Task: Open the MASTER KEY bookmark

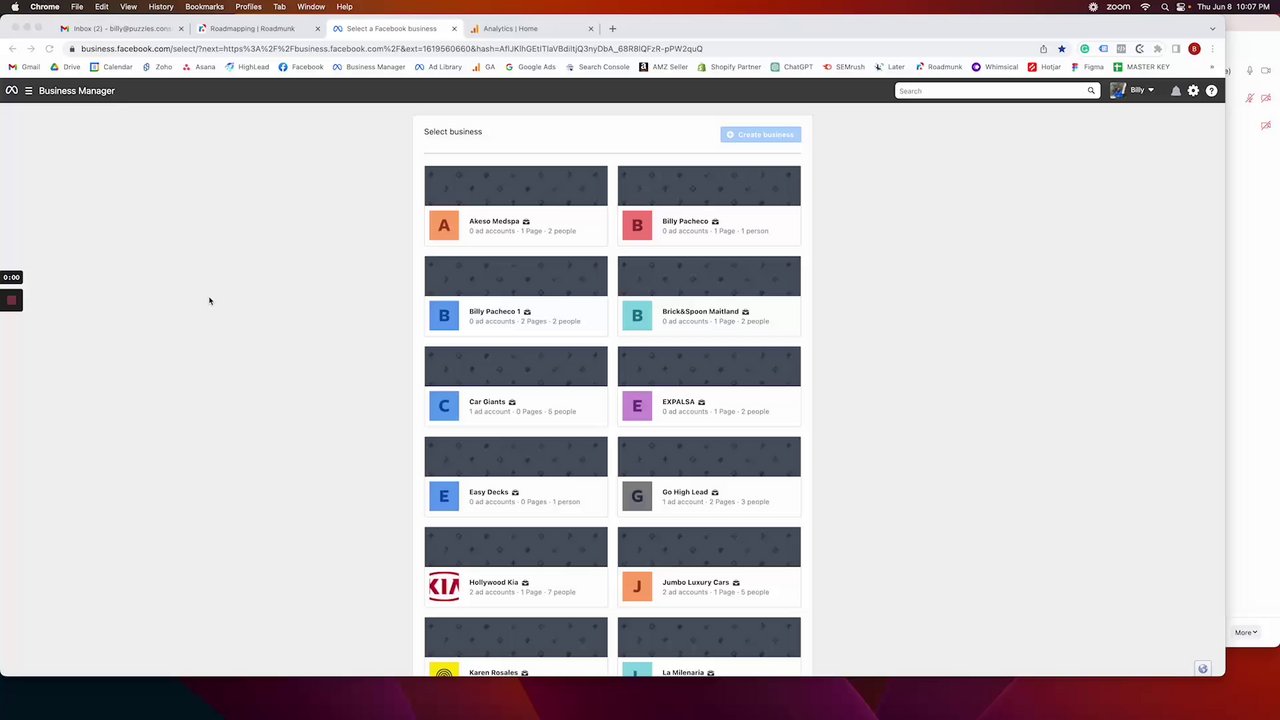Action: pos(1141,67)
